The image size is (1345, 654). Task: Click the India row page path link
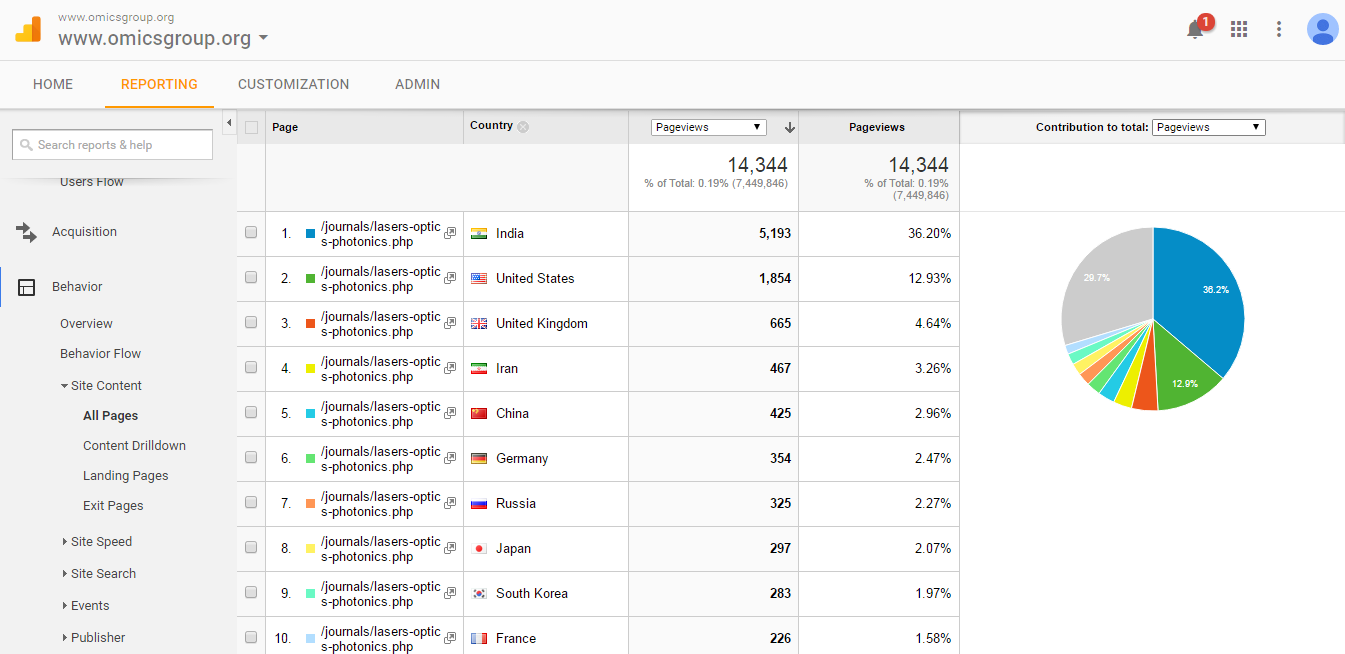click(381, 234)
